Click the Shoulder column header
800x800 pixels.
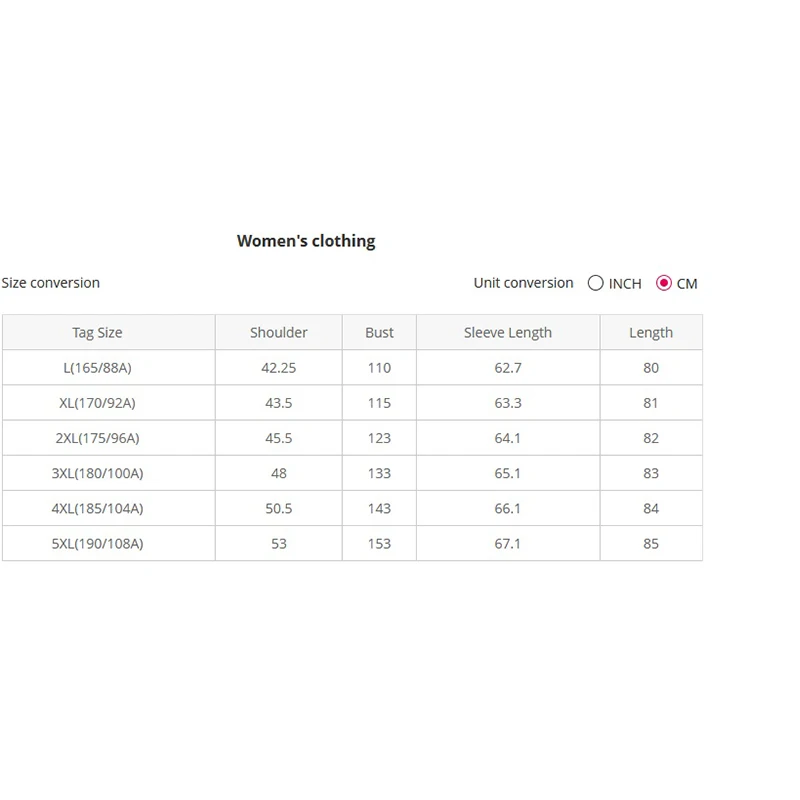[279, 333]
